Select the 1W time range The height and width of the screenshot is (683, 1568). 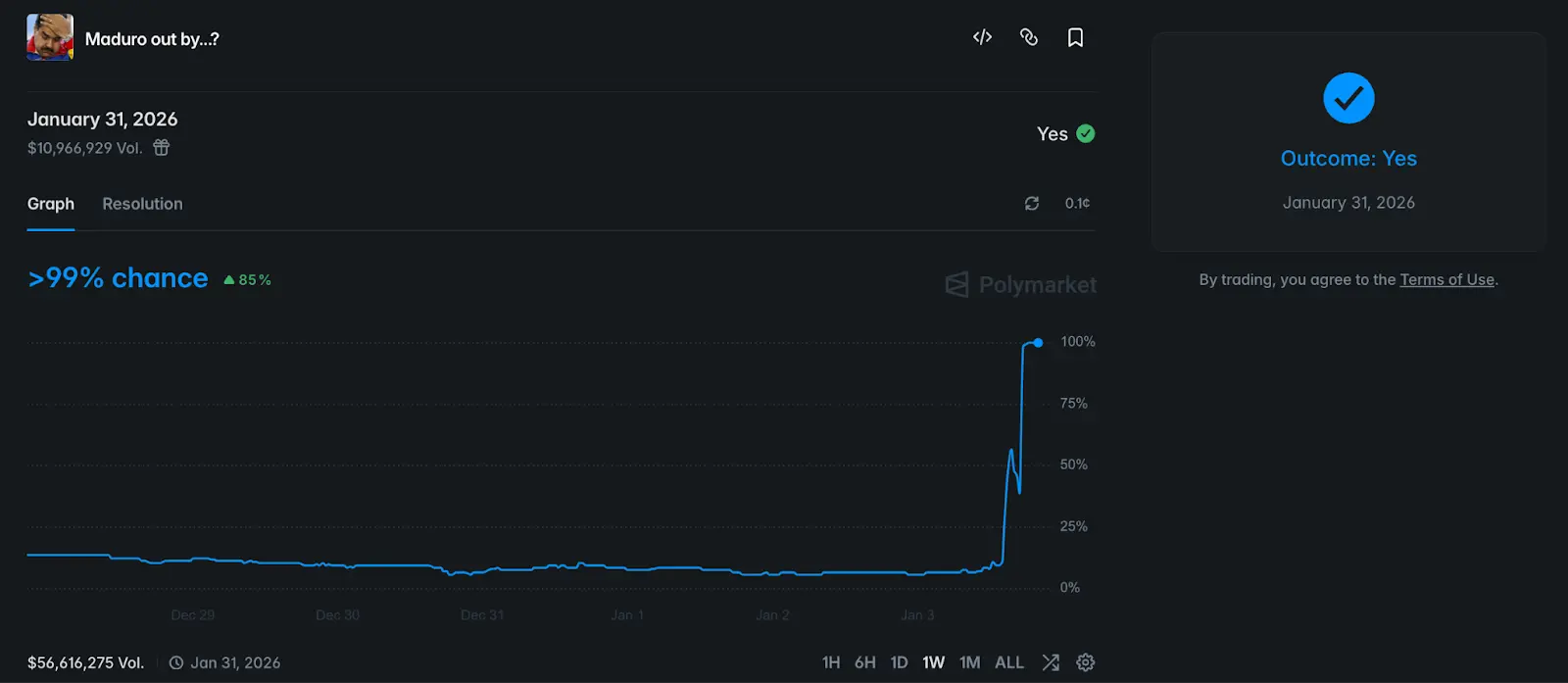coord(933,662)
